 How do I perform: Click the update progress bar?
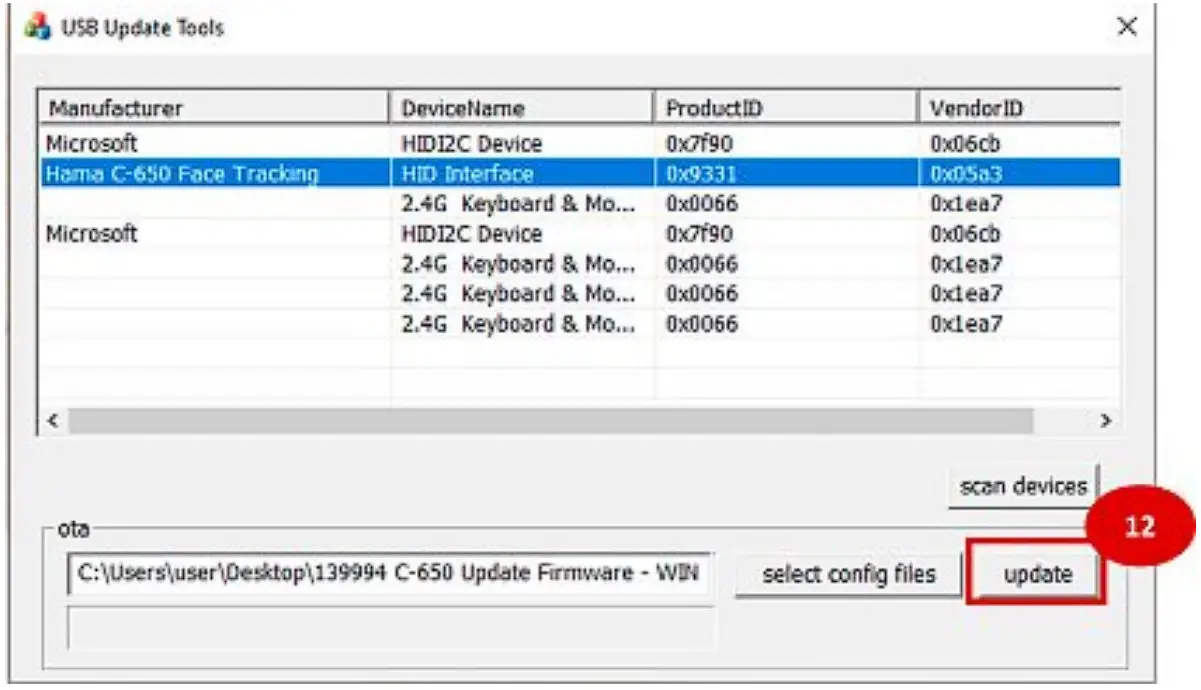390,628
